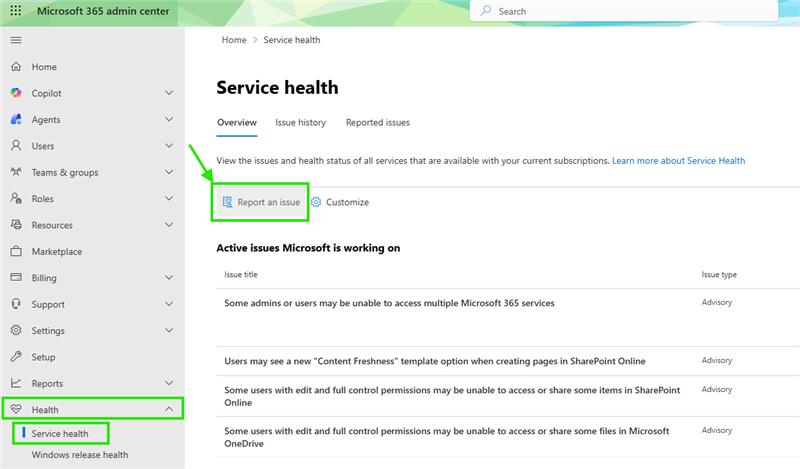Expand the Reports menu chevron
This screenshot has width=800, height=469.
(169, 383)
